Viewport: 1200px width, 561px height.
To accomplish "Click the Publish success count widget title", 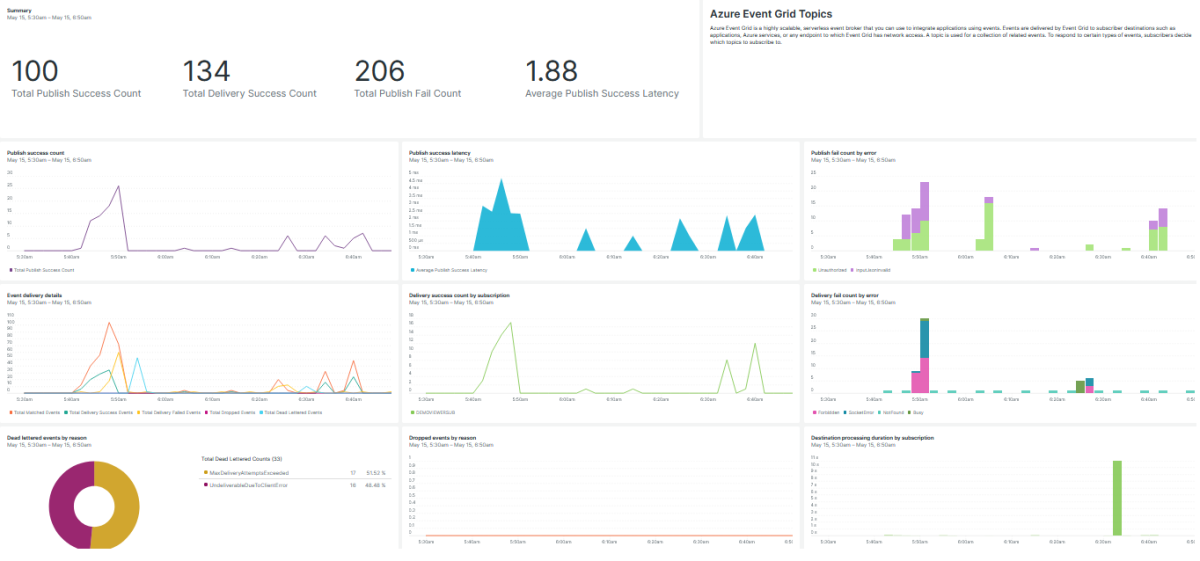I will (x=35, y=153).
